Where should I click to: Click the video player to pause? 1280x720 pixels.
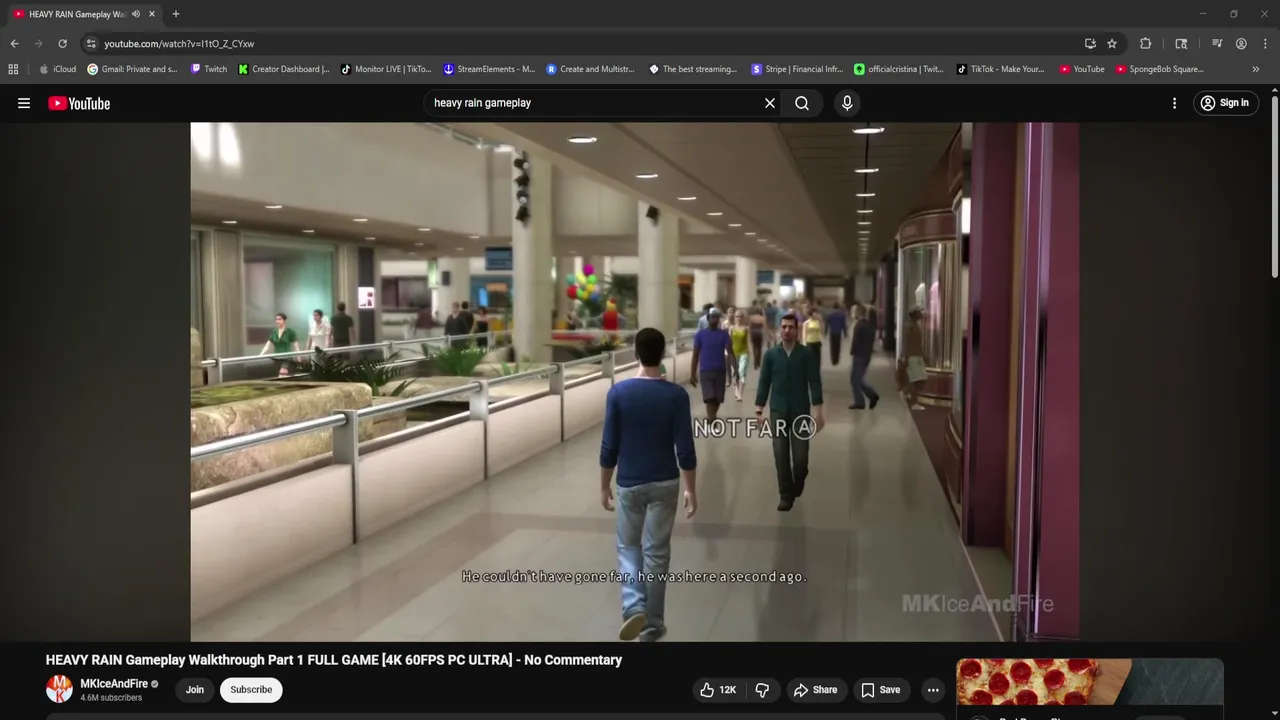point(634,381)
